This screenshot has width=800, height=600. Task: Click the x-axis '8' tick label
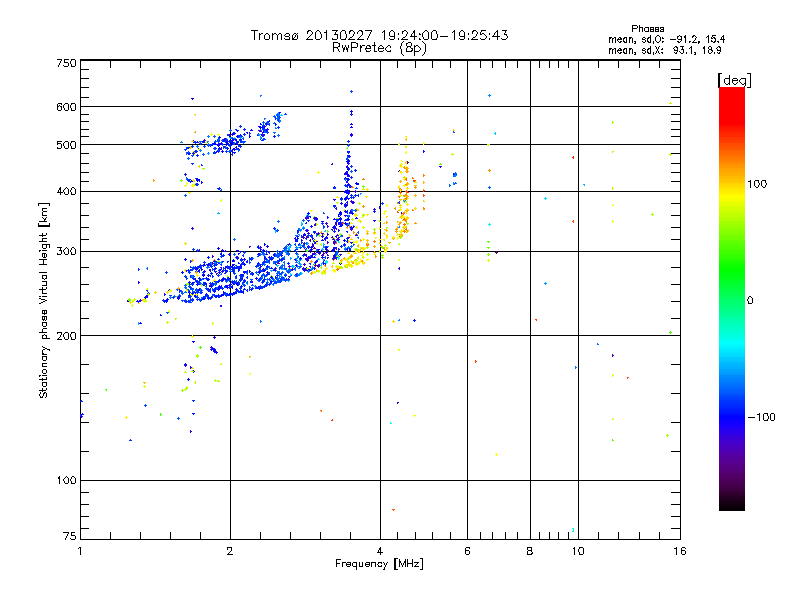[530, 551]
